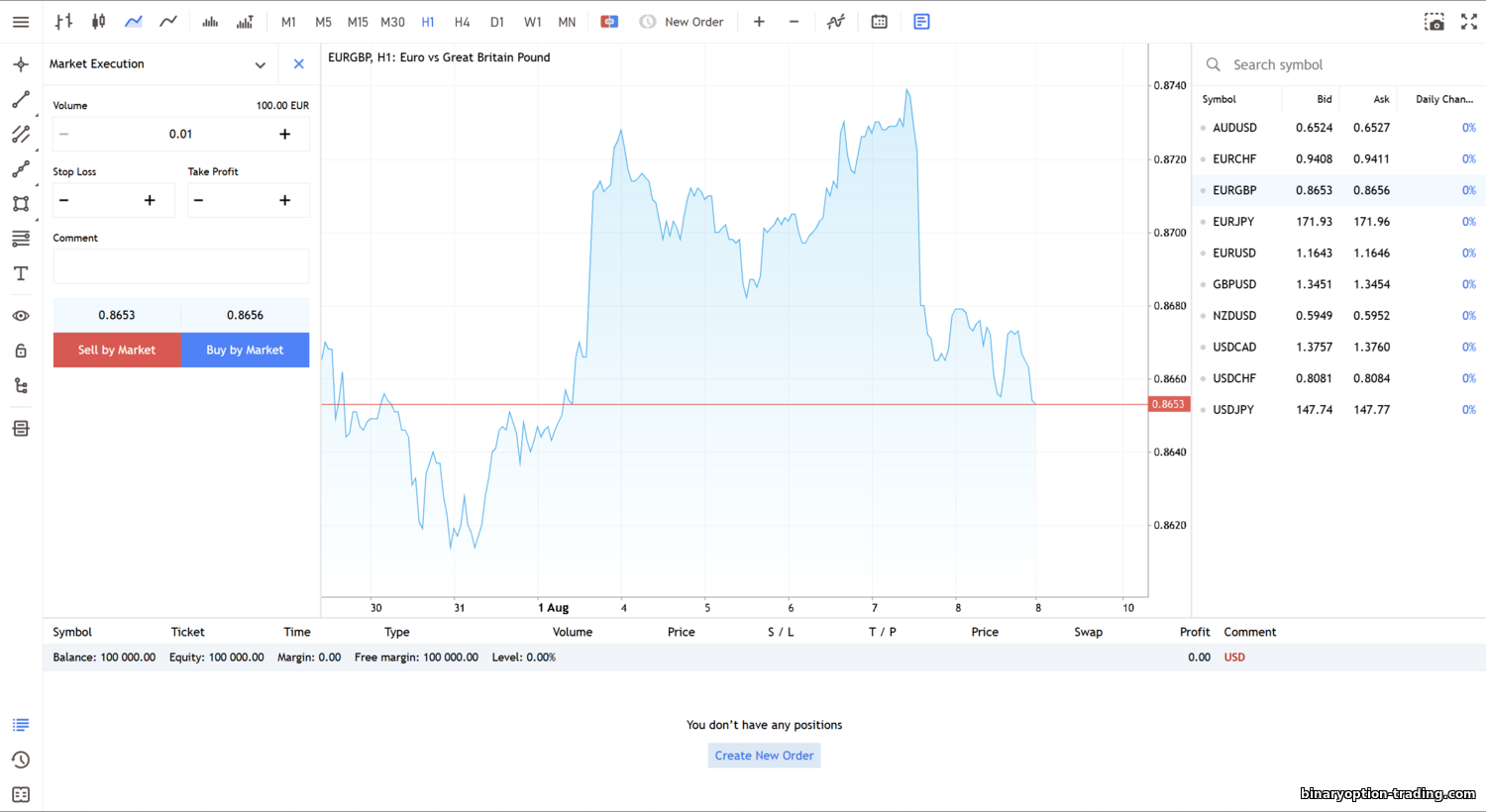Toggle visibility of chart objects with eye icon
The height and width of the screenshot is (812, 1486).
pyautogui.click(x=21, y=316)
